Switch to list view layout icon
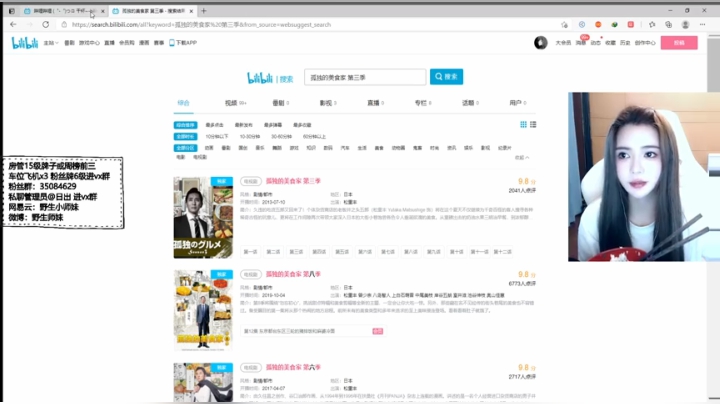The image size is (720, 404). coord(533,124)
